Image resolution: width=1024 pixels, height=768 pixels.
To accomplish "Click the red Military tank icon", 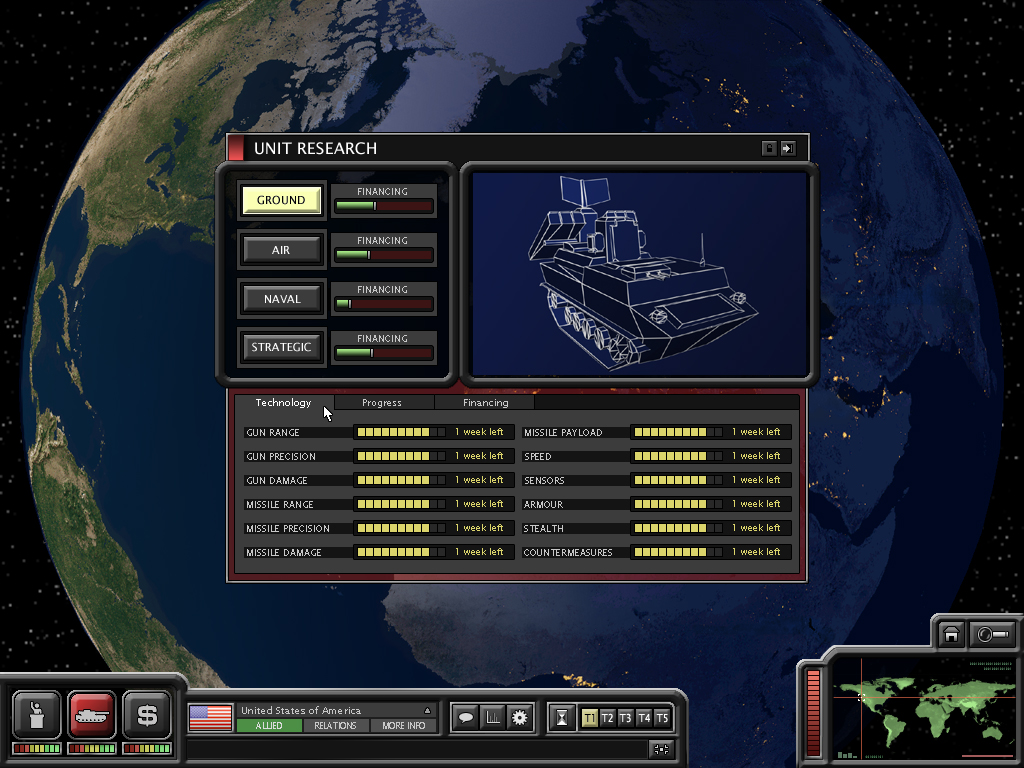I will (92, 715).
